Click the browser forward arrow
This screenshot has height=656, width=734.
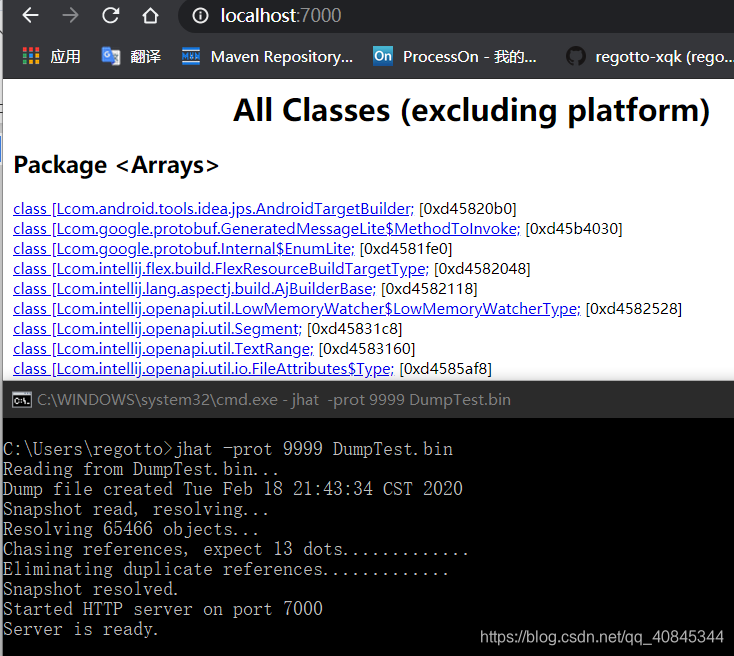(70, 15)
